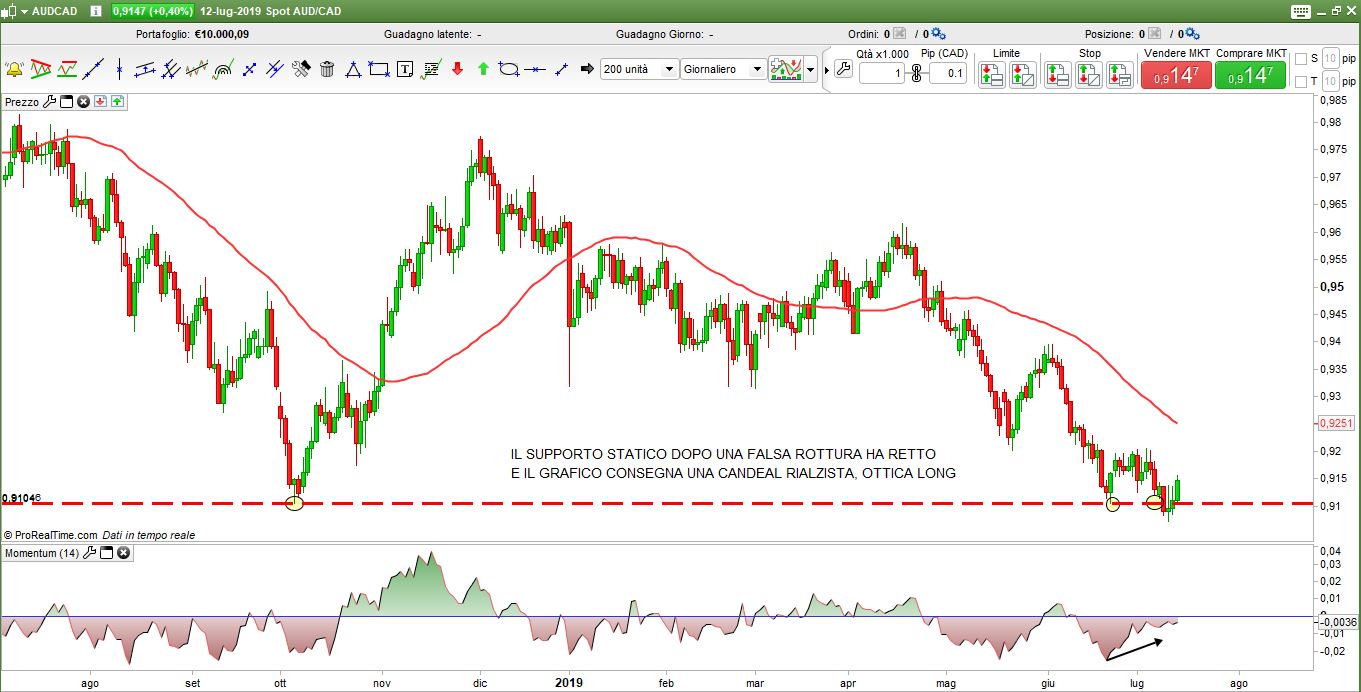Click the 0,9251 moving average price label
Image resolution: width=1361 pixels, height=692 pixels.
point(1336,423)
